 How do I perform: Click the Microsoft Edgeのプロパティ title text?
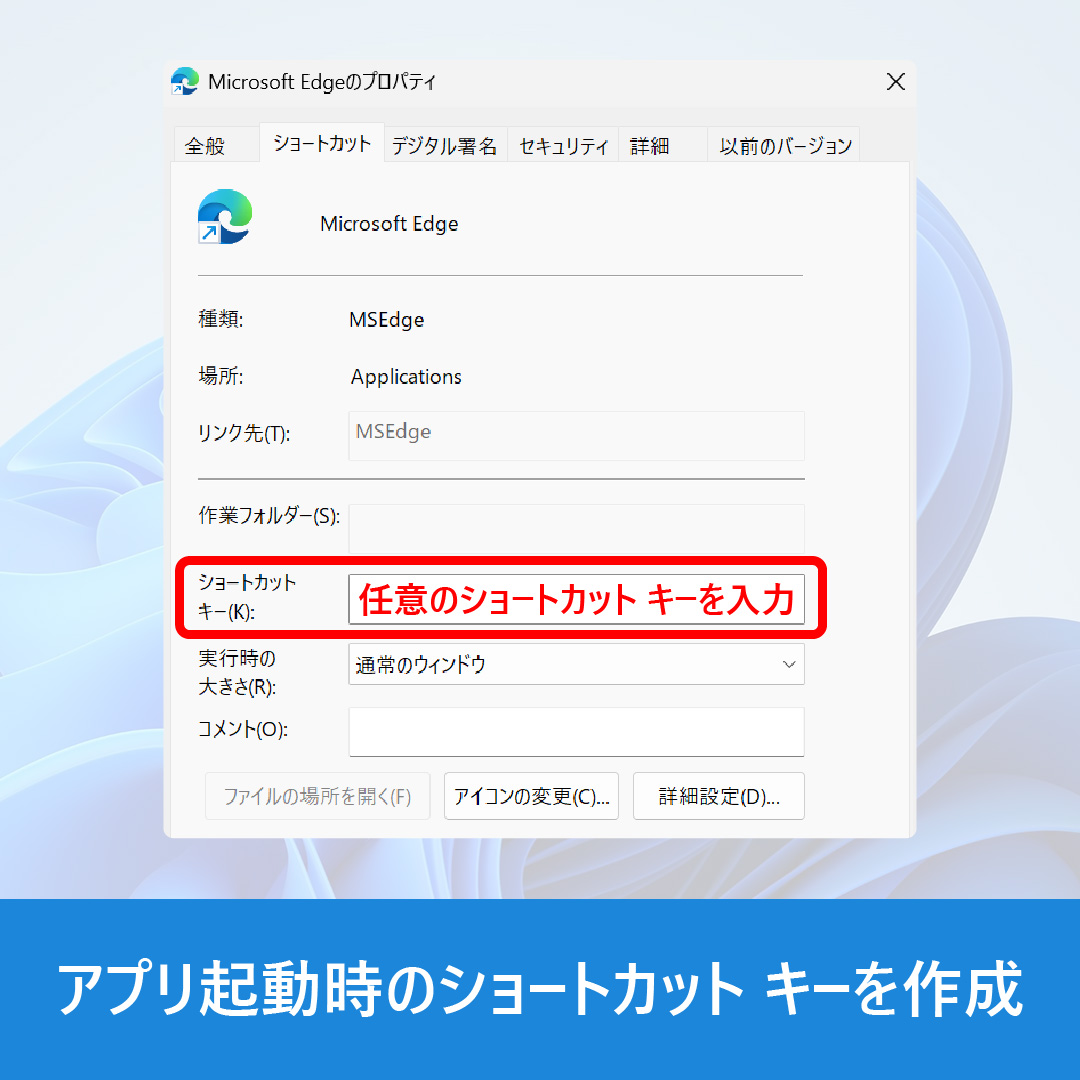[x=322, y=82]
